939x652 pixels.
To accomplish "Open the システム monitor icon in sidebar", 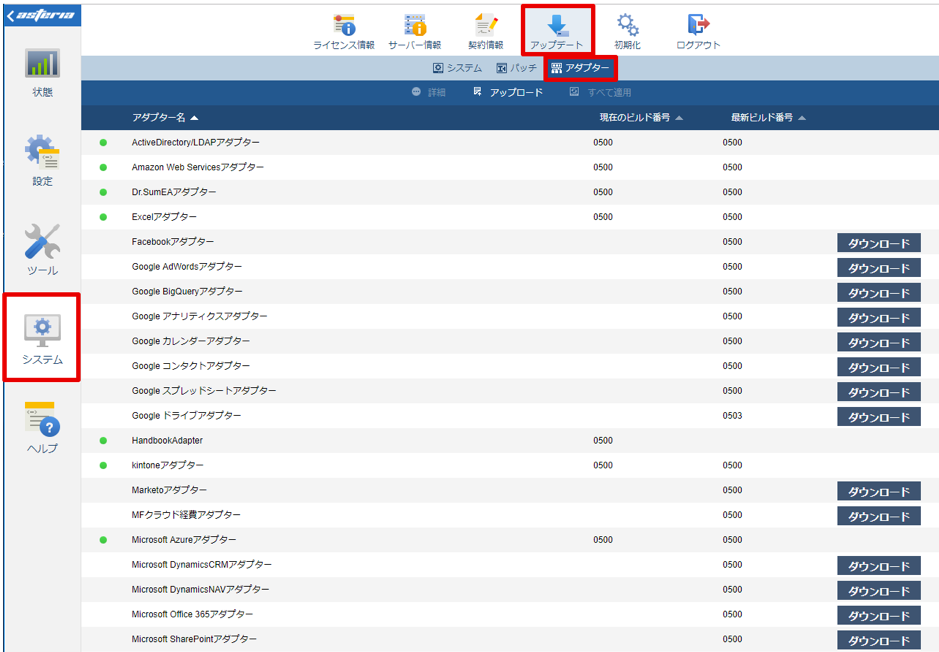I will click(42, 330).
